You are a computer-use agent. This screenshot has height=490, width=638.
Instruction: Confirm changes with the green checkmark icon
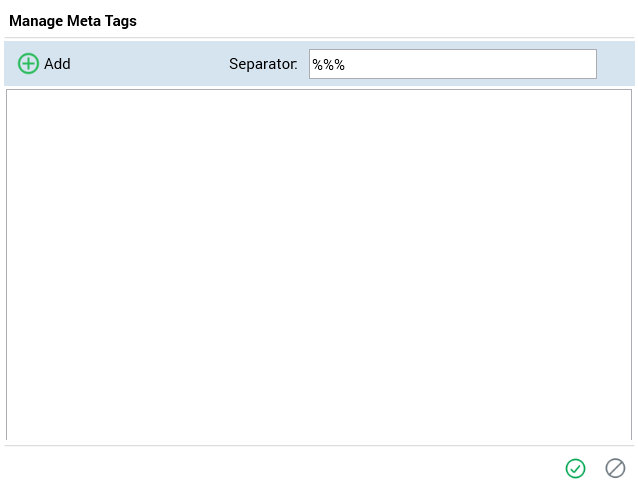(x=575, y=468)
